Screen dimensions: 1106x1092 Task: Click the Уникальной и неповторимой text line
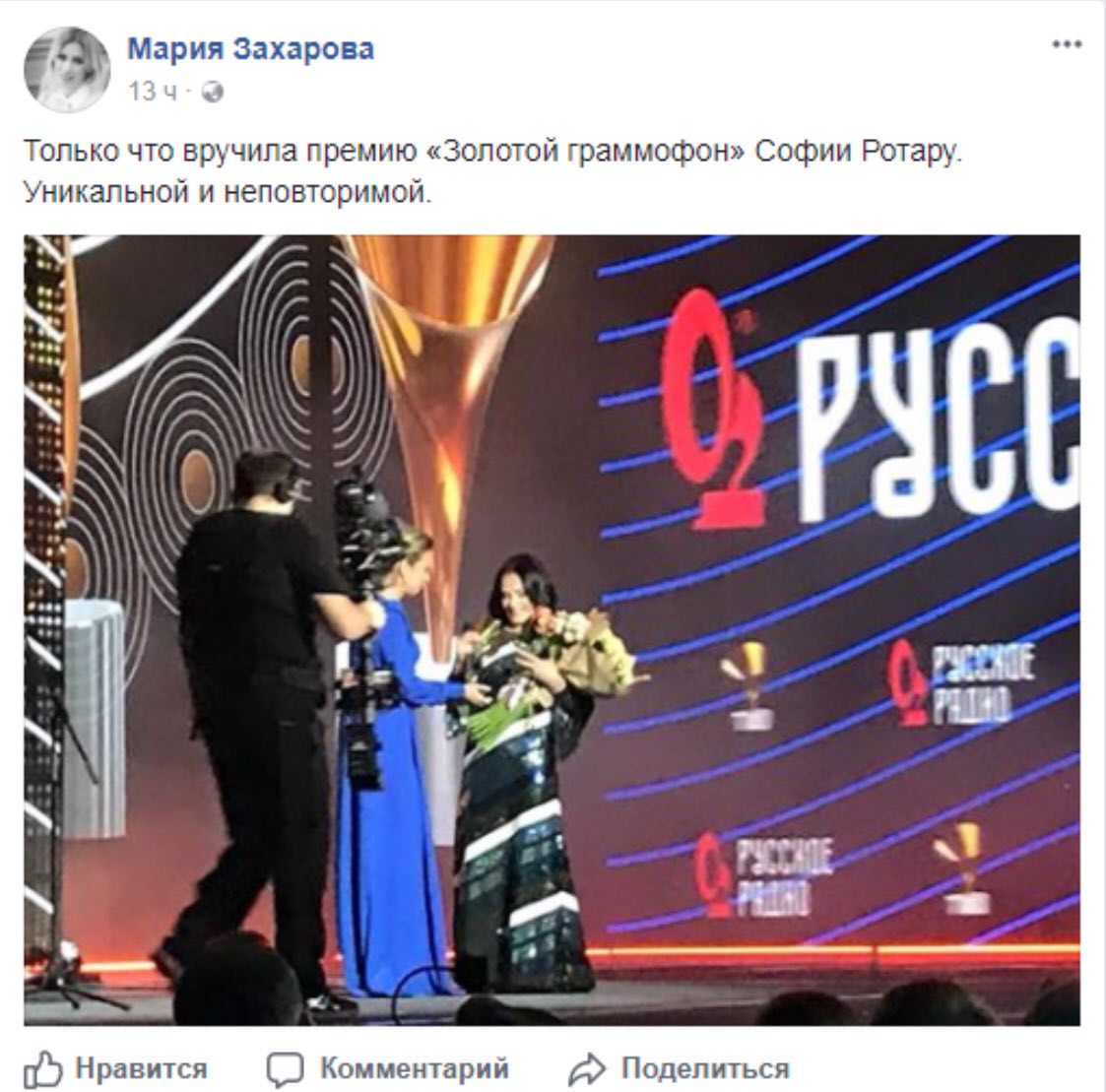point(228,192)
